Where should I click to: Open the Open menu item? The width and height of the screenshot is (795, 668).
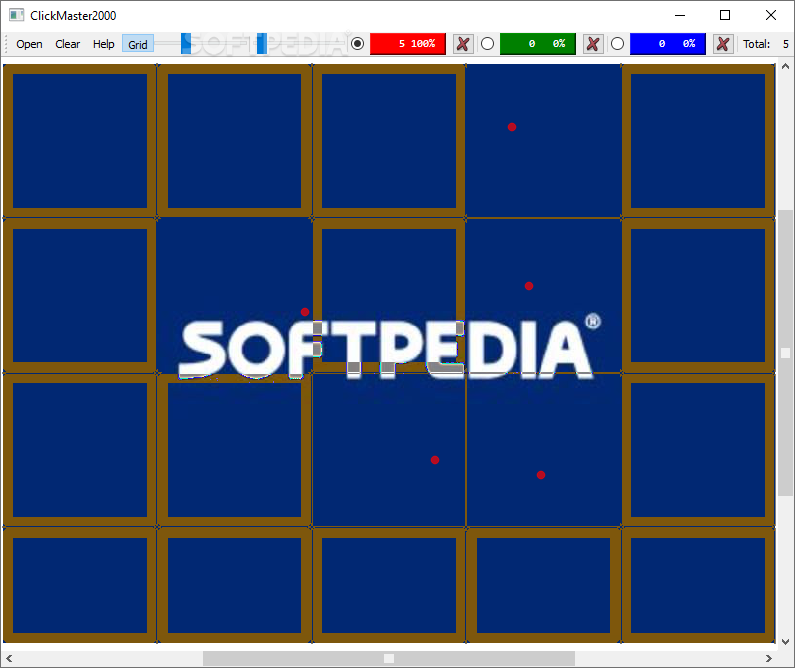click(x=29, y=44)
